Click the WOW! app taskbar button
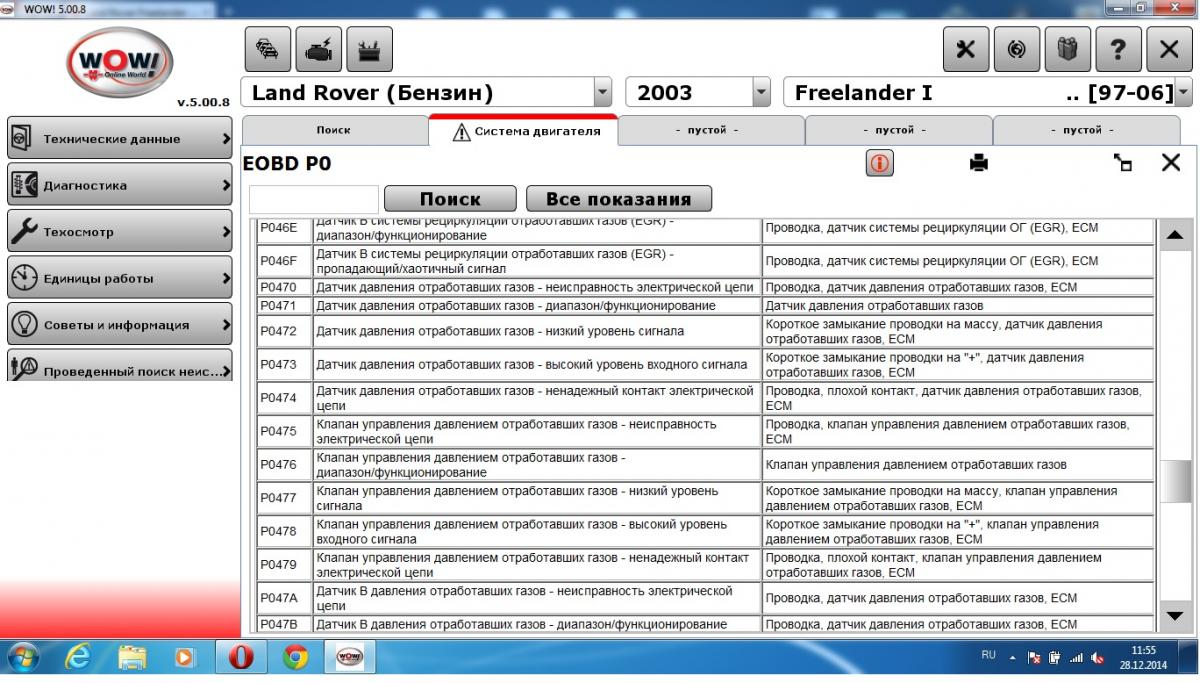This screenshot has width=1200, height=683. coord(349,657)
